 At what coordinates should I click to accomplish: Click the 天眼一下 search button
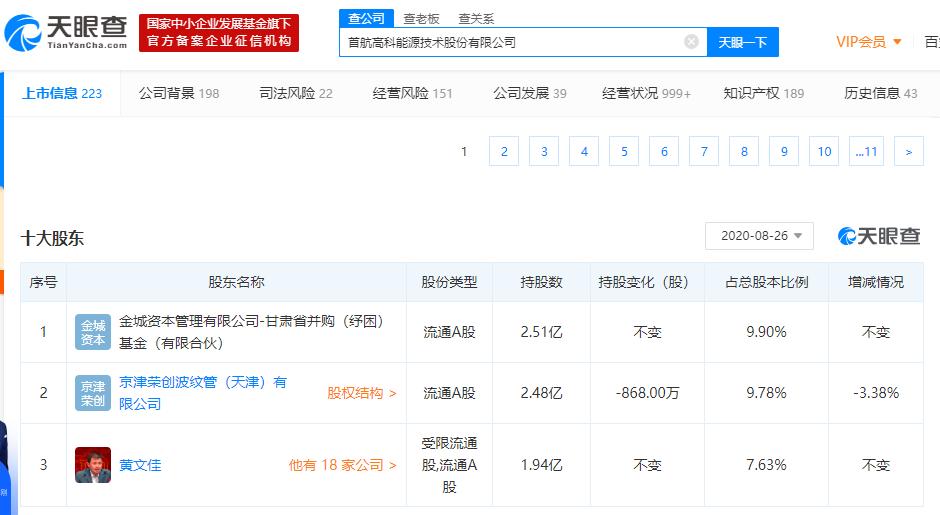pyautogui.click(x=743, y=42)
